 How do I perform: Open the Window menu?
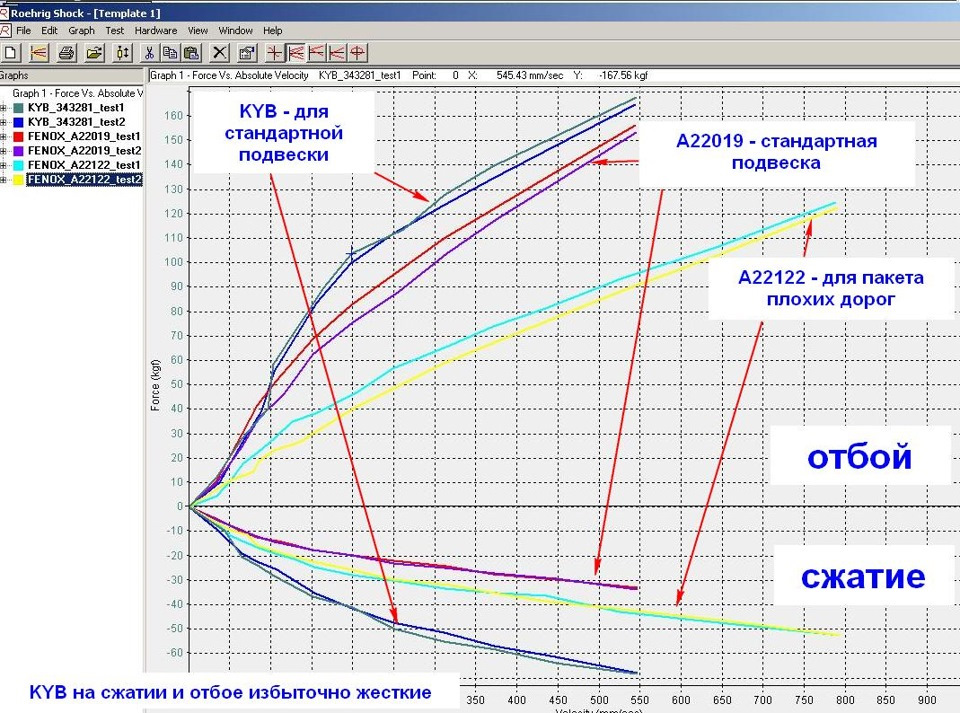236,30
